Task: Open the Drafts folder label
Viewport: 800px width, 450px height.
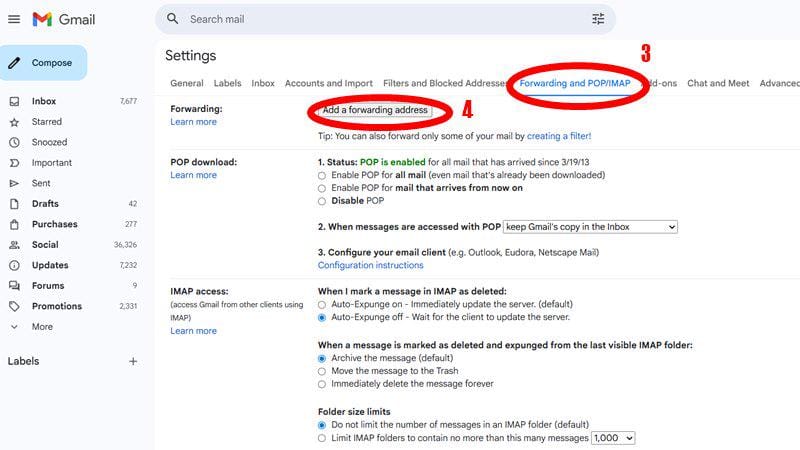Action: click(45, 204)
